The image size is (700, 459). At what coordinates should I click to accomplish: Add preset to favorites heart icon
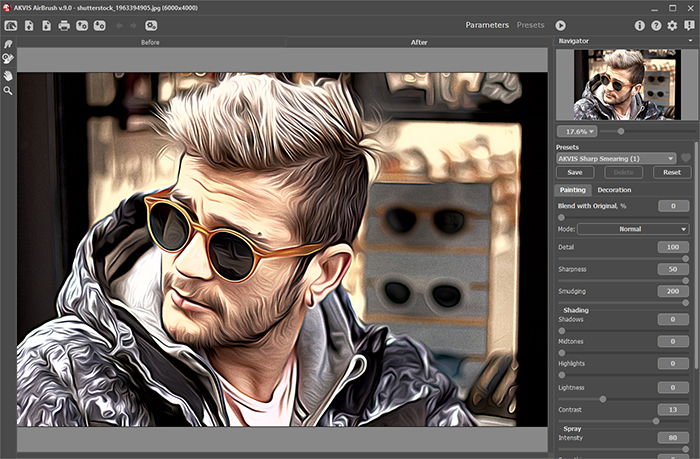686,158
